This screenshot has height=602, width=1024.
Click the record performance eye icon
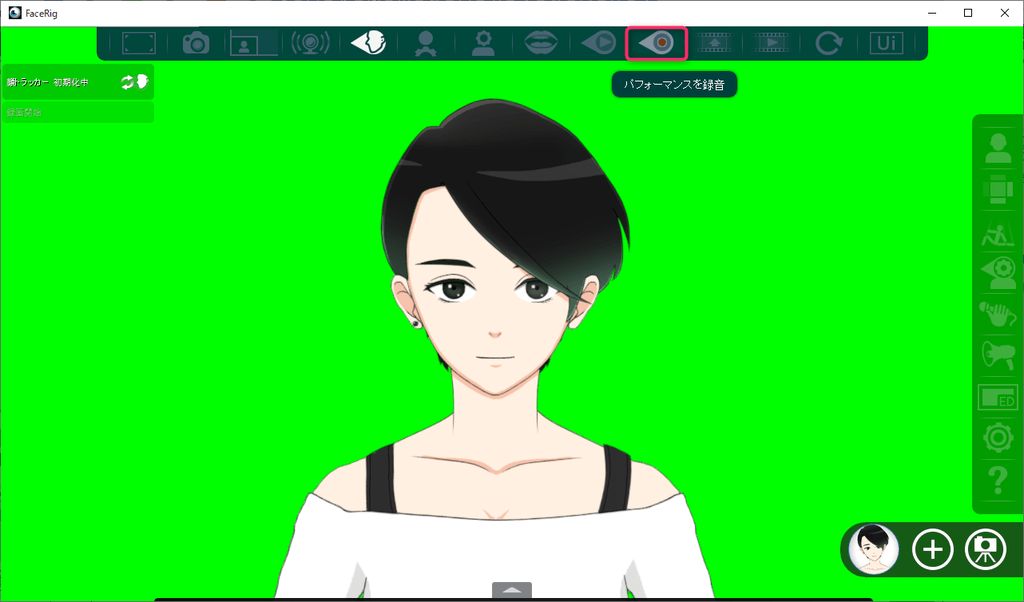point(656,43)
